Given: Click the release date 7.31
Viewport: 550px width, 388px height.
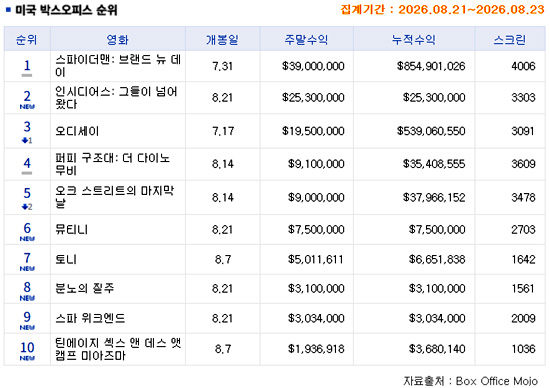Looking at the screenshot, I should click(222, 66).
